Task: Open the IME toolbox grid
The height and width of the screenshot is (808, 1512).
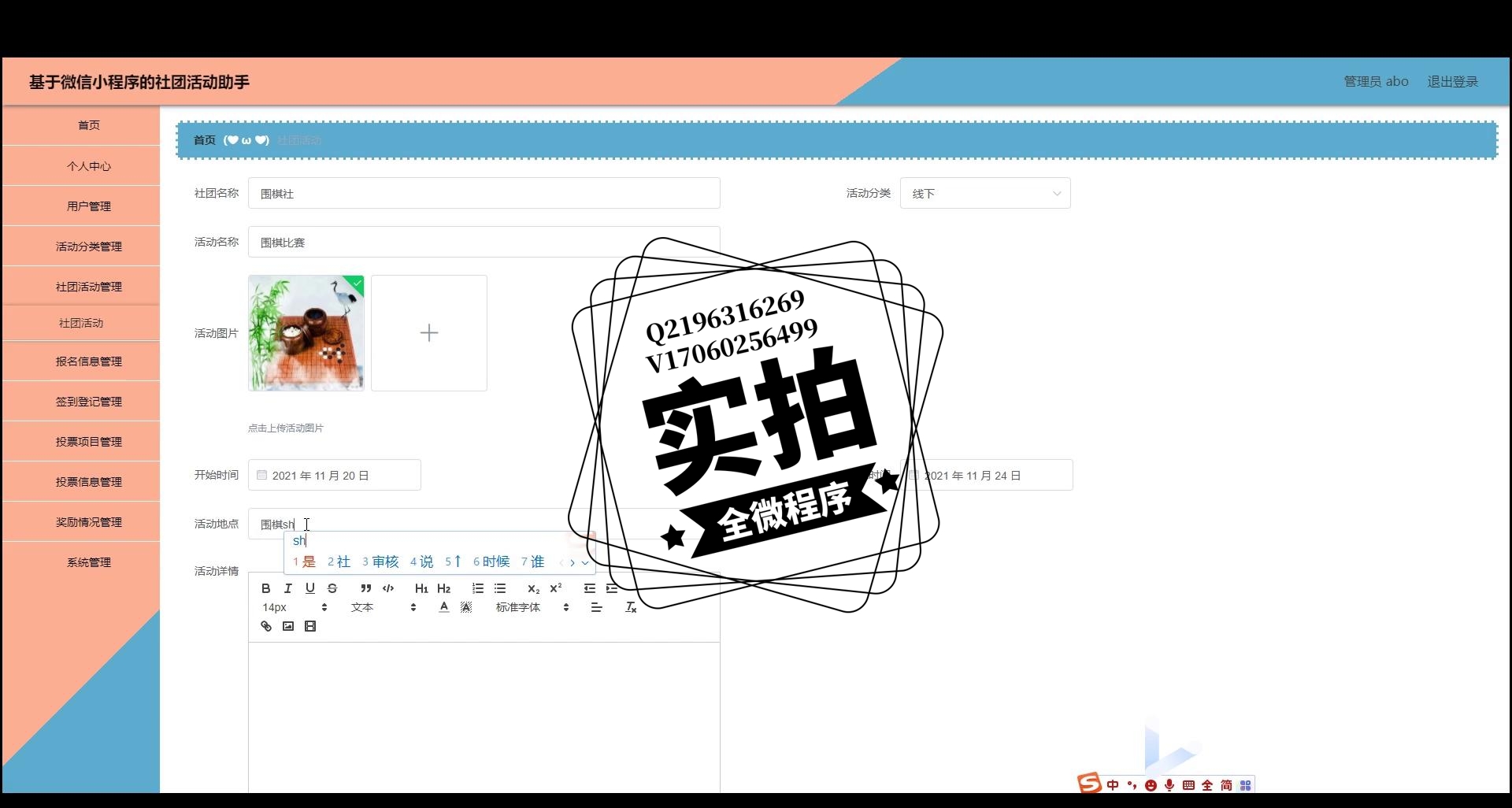Action: pyautogui.click(x=1245, y=785)
